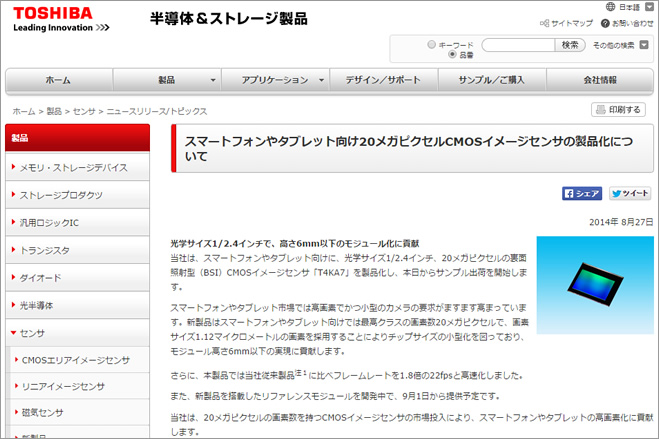The width and height of the screenshot is (659, 439).
Task: Open ダイオード in sidebar
Action: pos(77,278)
